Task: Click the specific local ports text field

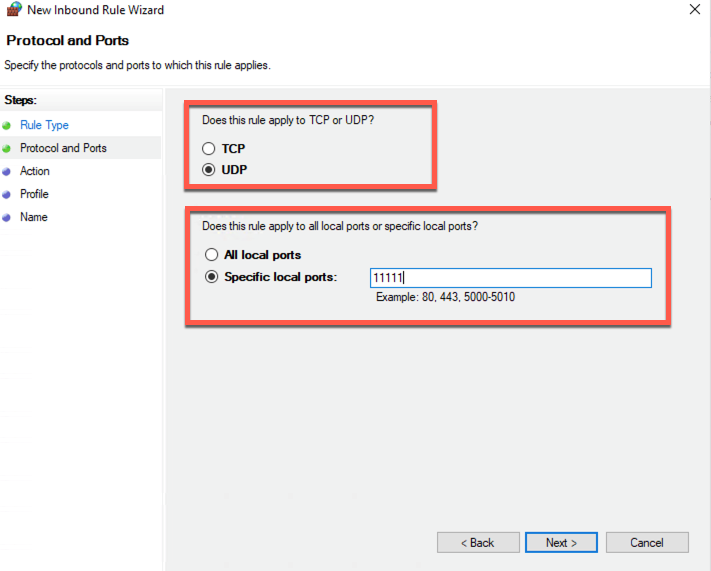Action: pyautogui.click(x=510, y=278)
